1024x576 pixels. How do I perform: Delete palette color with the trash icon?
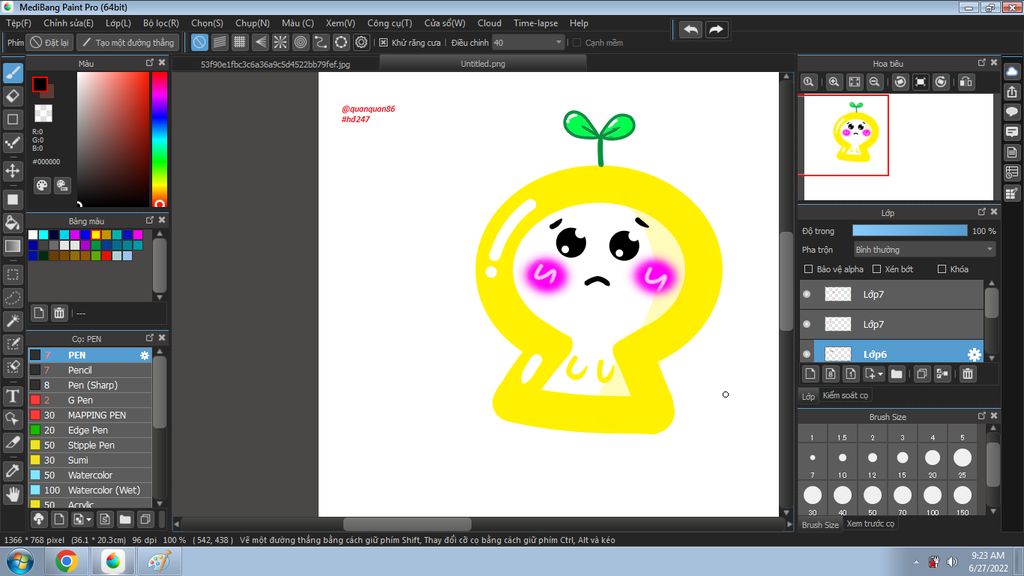click(x=59, y=313)
